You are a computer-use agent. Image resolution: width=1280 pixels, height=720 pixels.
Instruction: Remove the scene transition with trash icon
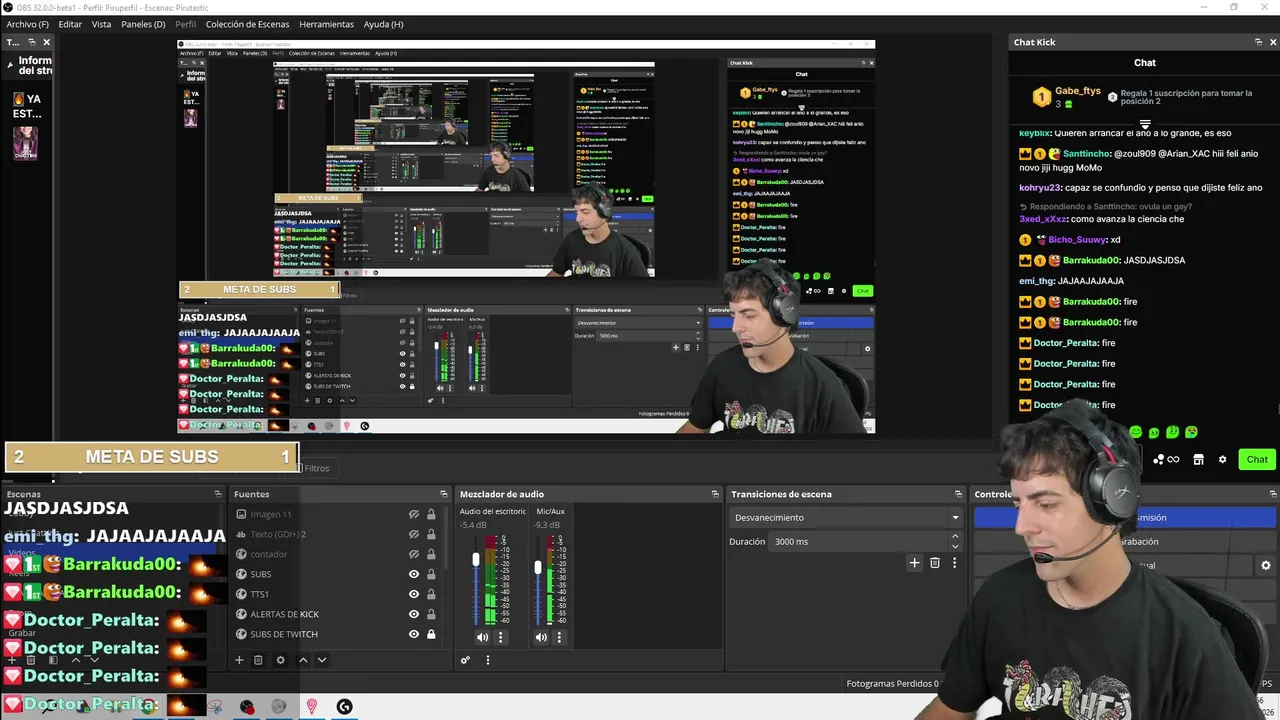click(935, 563)
